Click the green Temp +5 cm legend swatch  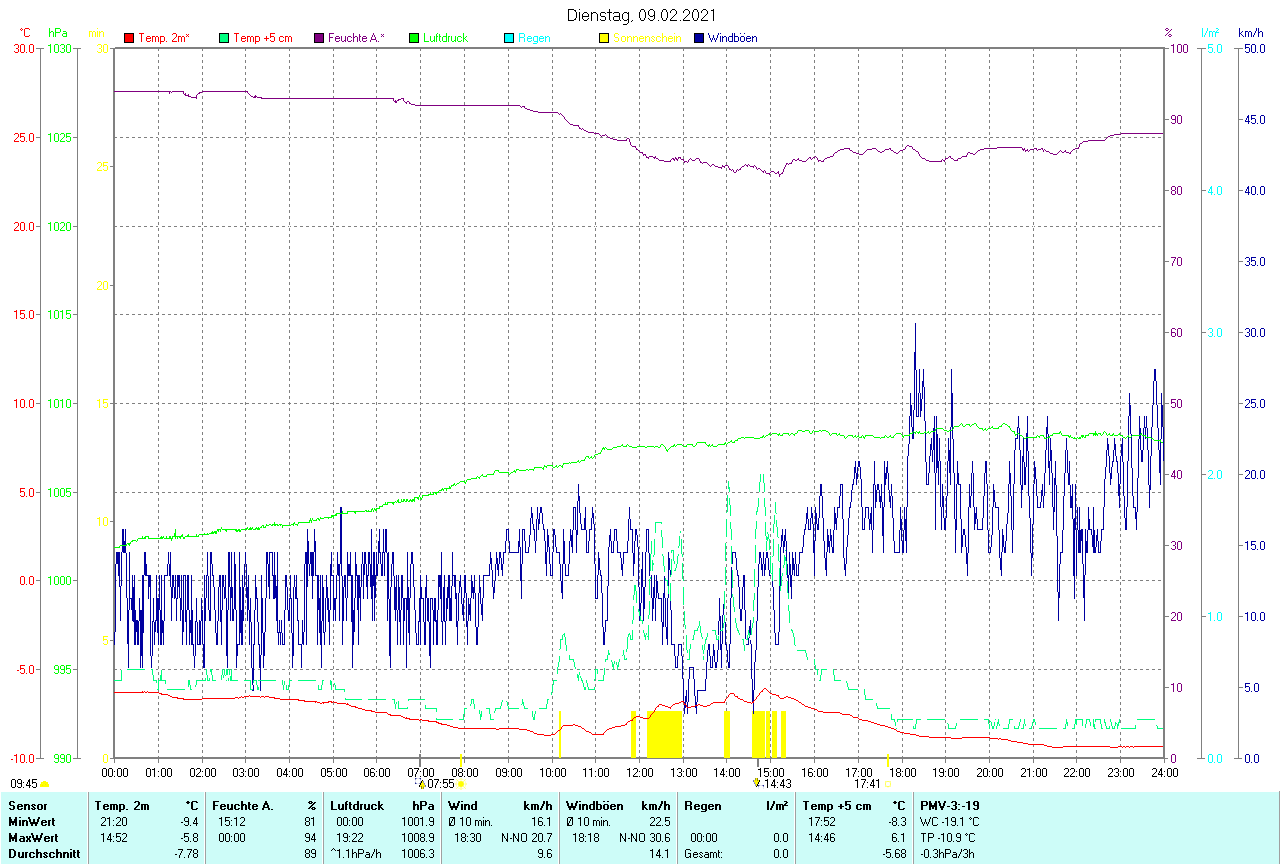224,38
